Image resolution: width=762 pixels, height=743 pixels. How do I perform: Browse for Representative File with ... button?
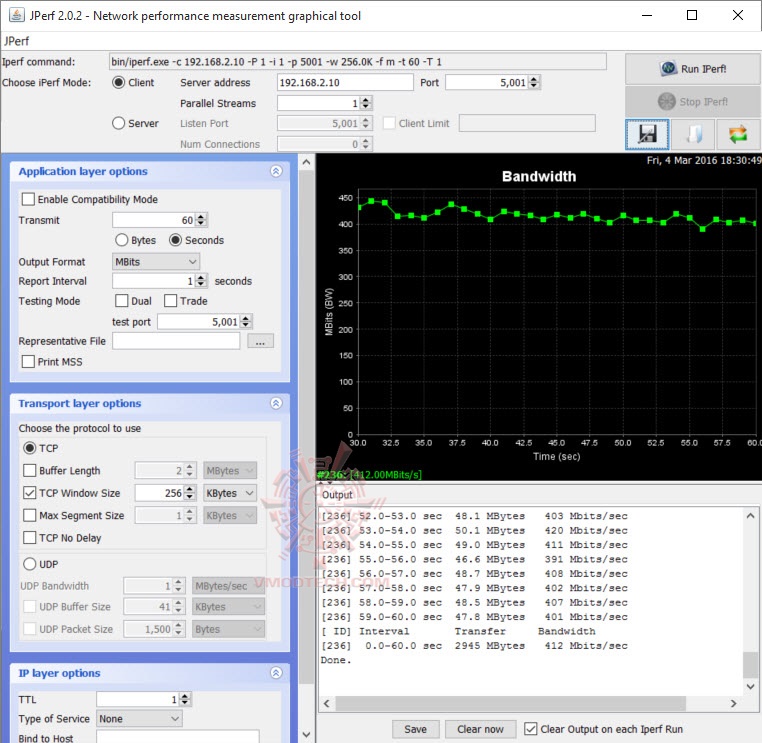pyautogui.click(x=260, y=341)
